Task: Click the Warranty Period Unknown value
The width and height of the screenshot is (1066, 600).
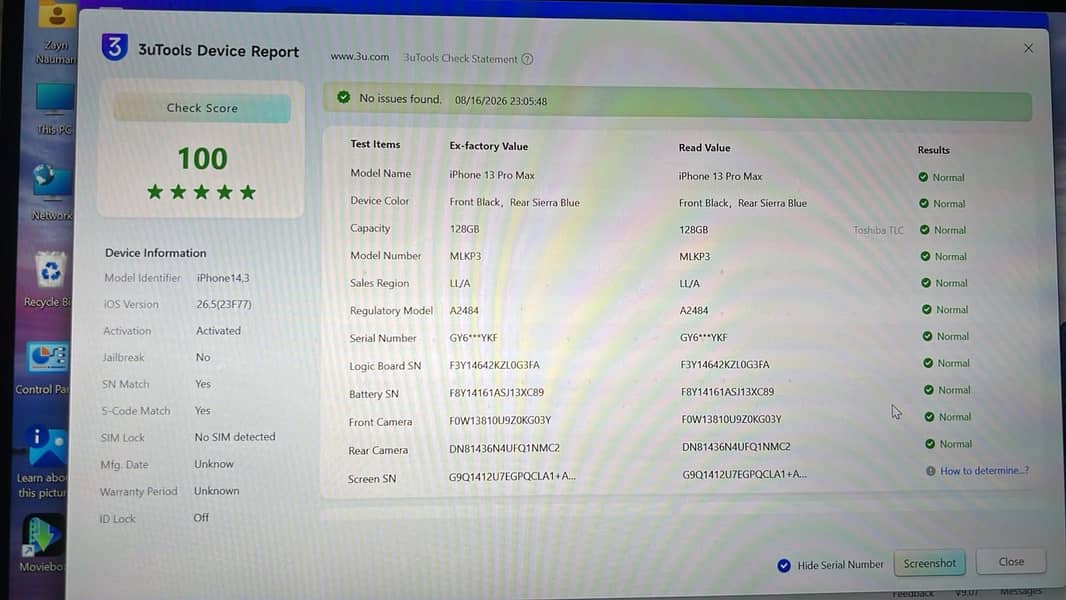Action: (216, 491)
